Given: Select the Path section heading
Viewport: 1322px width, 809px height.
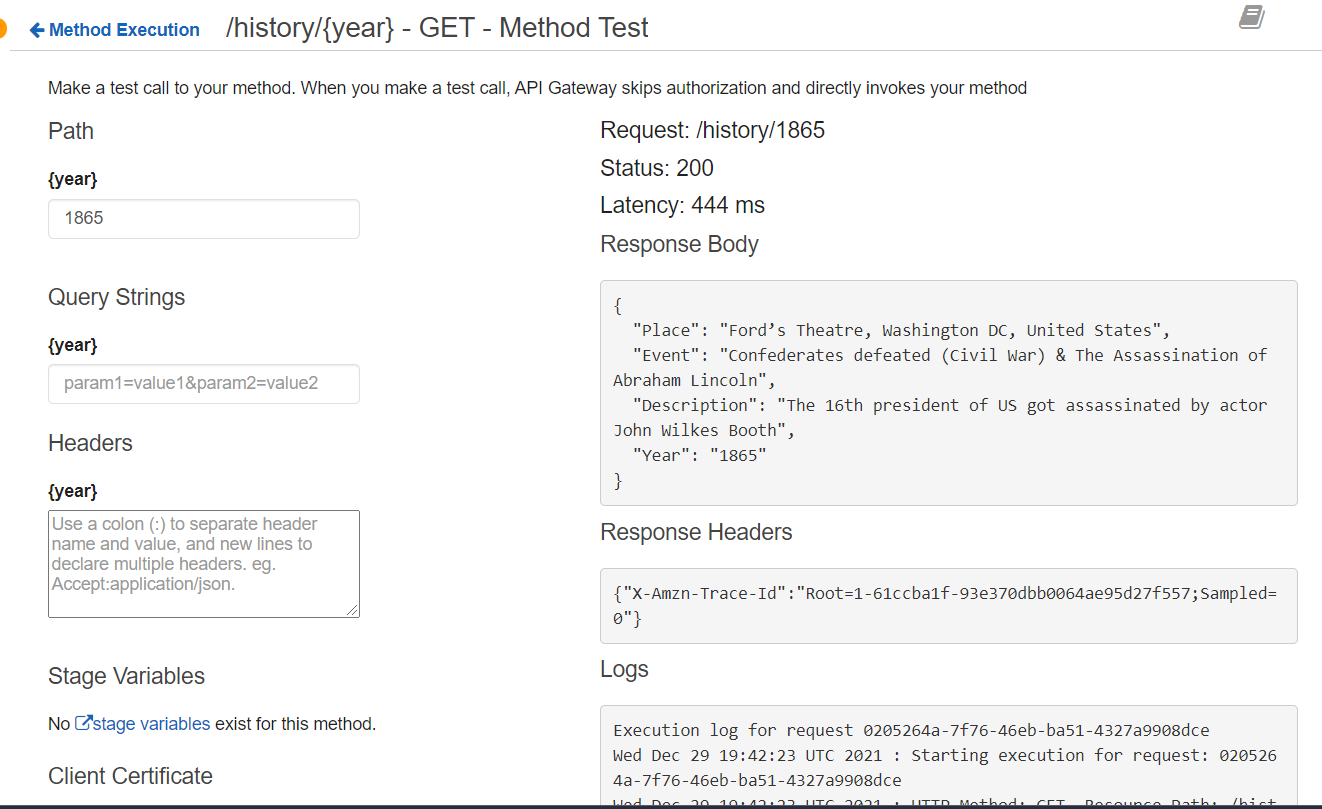Looking at the screenshot, I should (70, 130).
